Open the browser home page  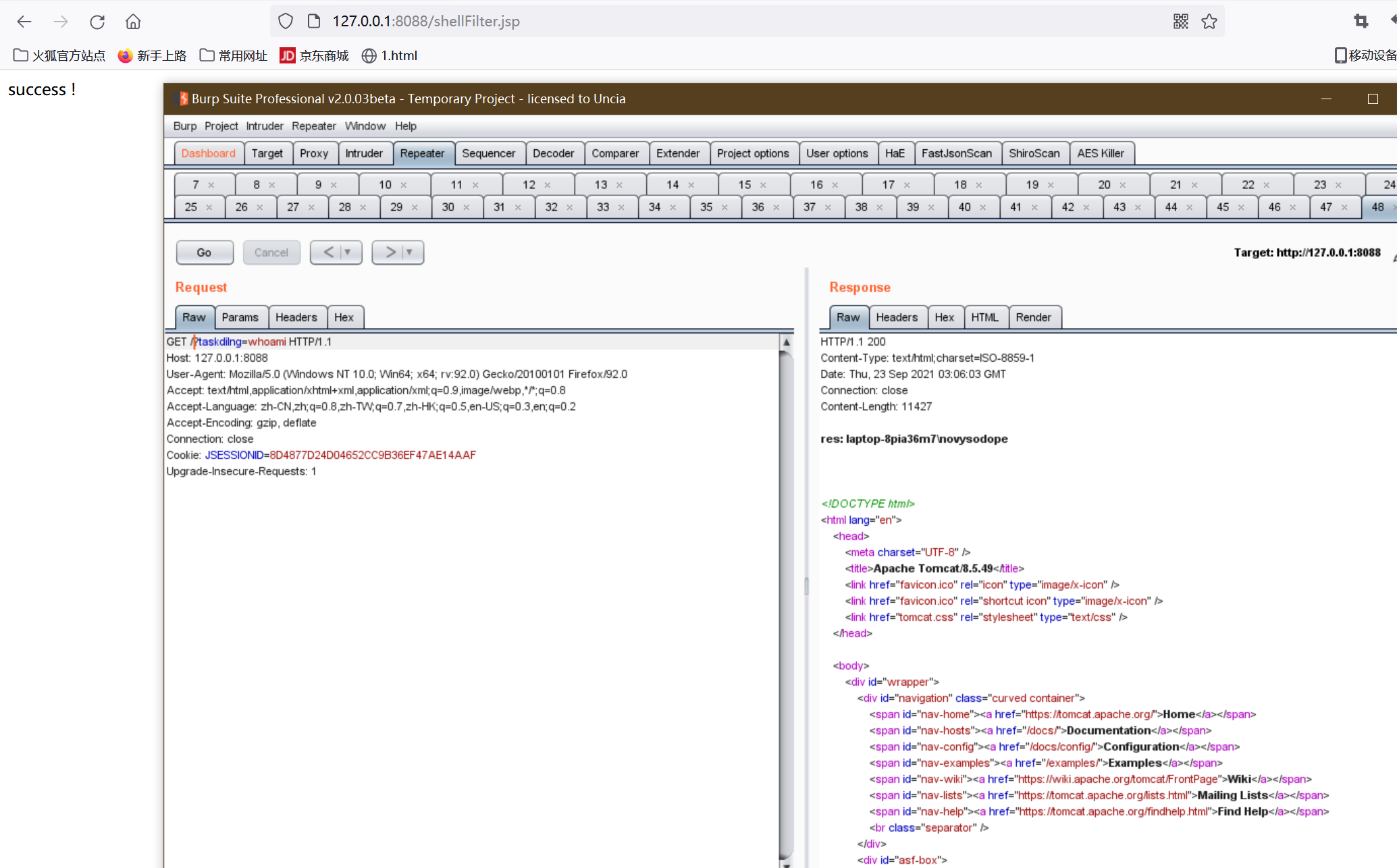coord(133,22)
